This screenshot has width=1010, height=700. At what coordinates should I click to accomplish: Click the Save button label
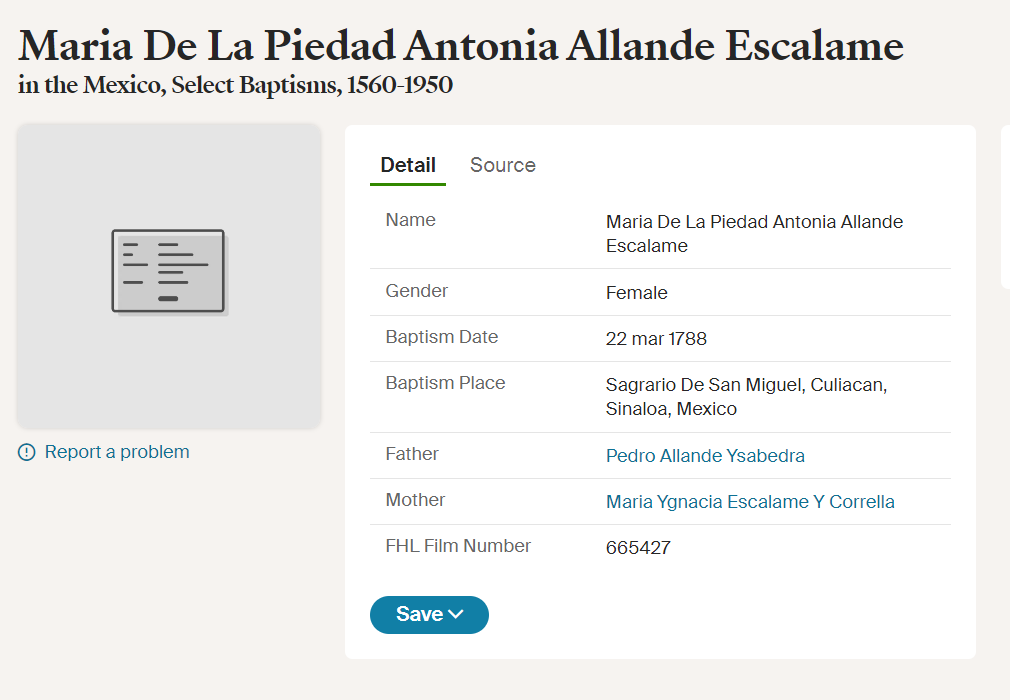(x=419, y=614)
